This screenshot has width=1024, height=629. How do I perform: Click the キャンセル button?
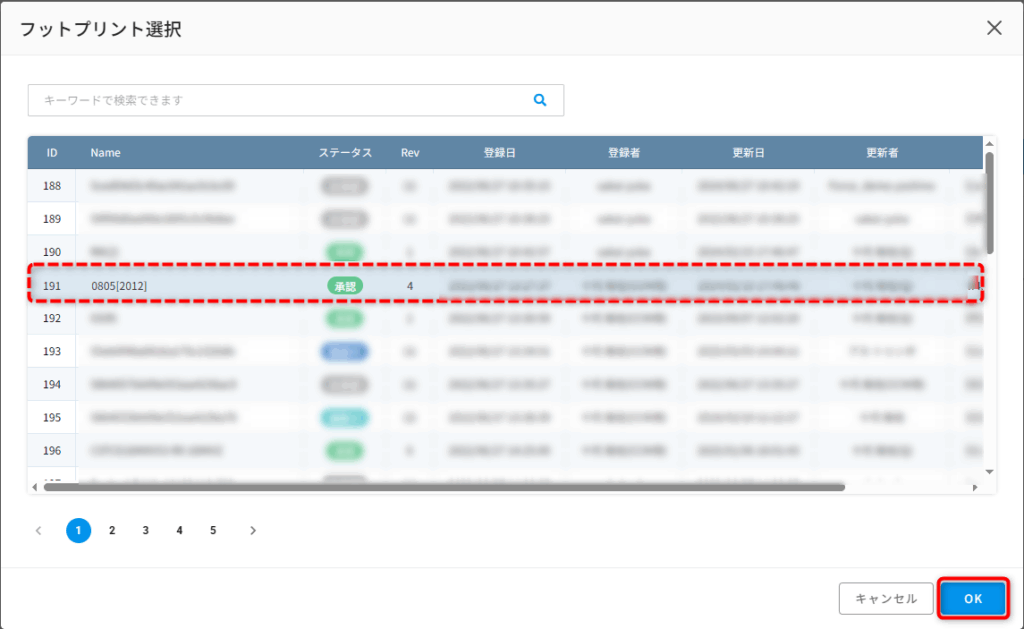pos(886,598)
